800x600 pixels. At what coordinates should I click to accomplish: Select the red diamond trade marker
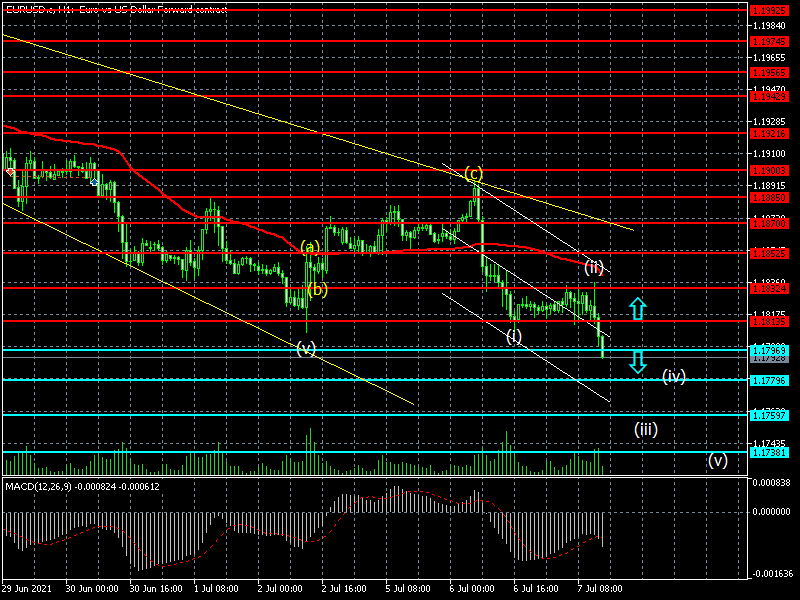click(x=10, y=172)
